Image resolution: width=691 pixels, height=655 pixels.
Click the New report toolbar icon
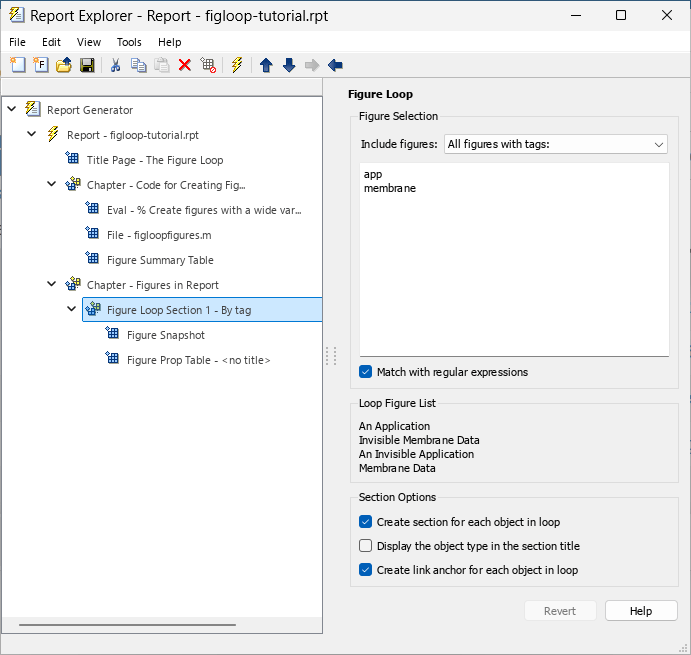pos(17,65)
